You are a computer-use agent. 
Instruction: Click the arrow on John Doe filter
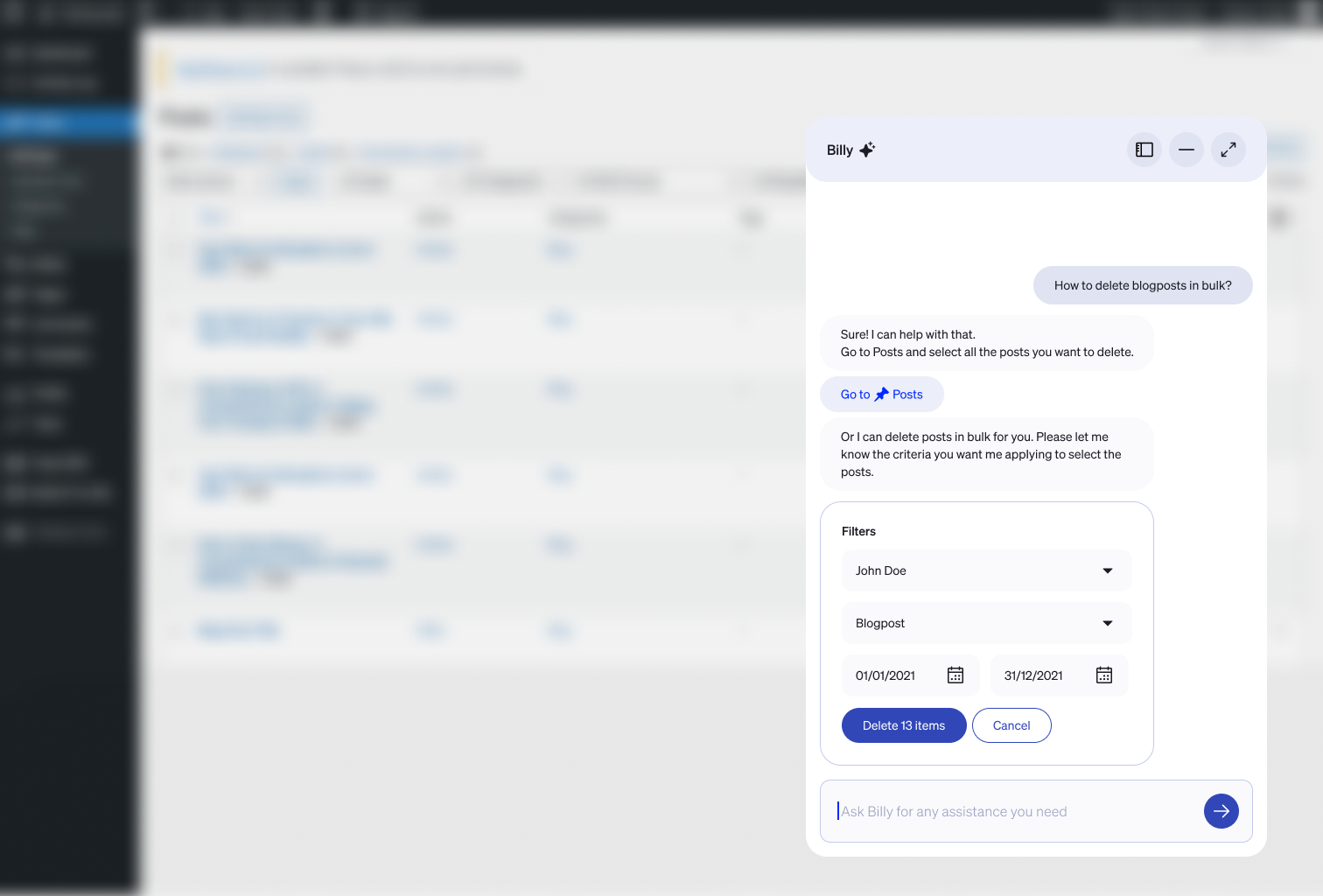click(1108, 570)
